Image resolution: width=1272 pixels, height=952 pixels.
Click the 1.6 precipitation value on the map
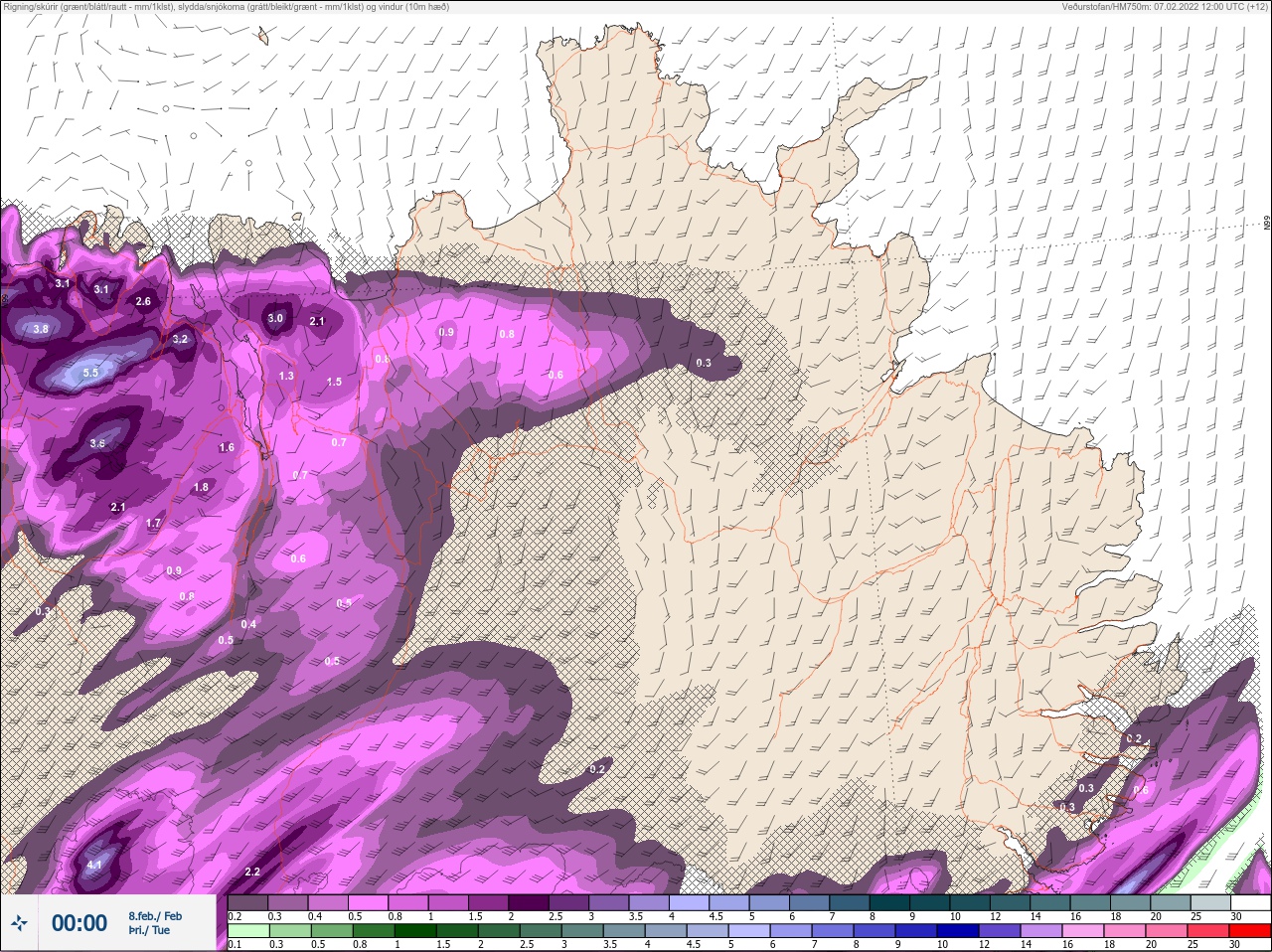click(227, 447)
